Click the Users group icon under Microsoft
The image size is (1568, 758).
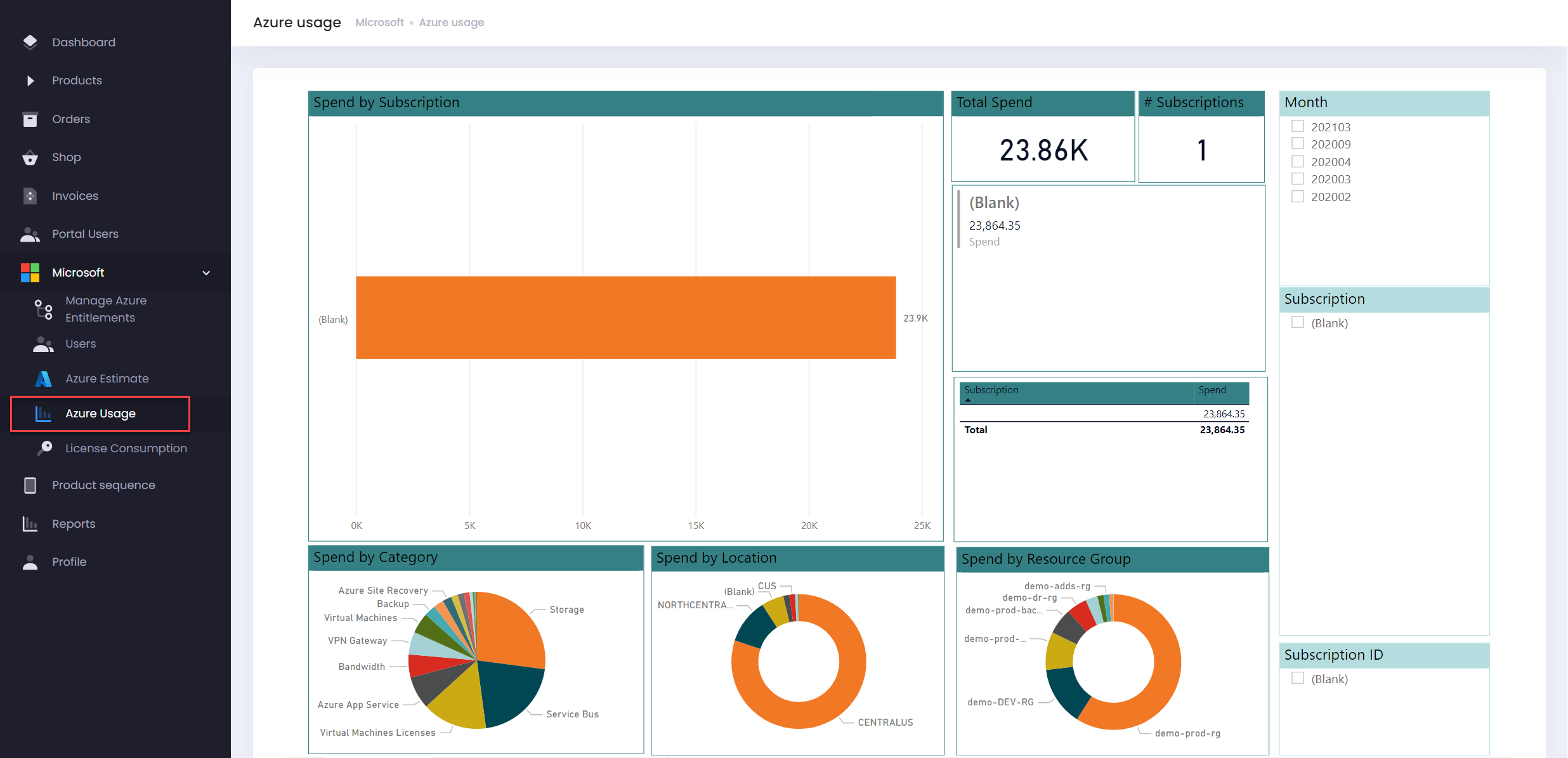click(x=43, y=344)
